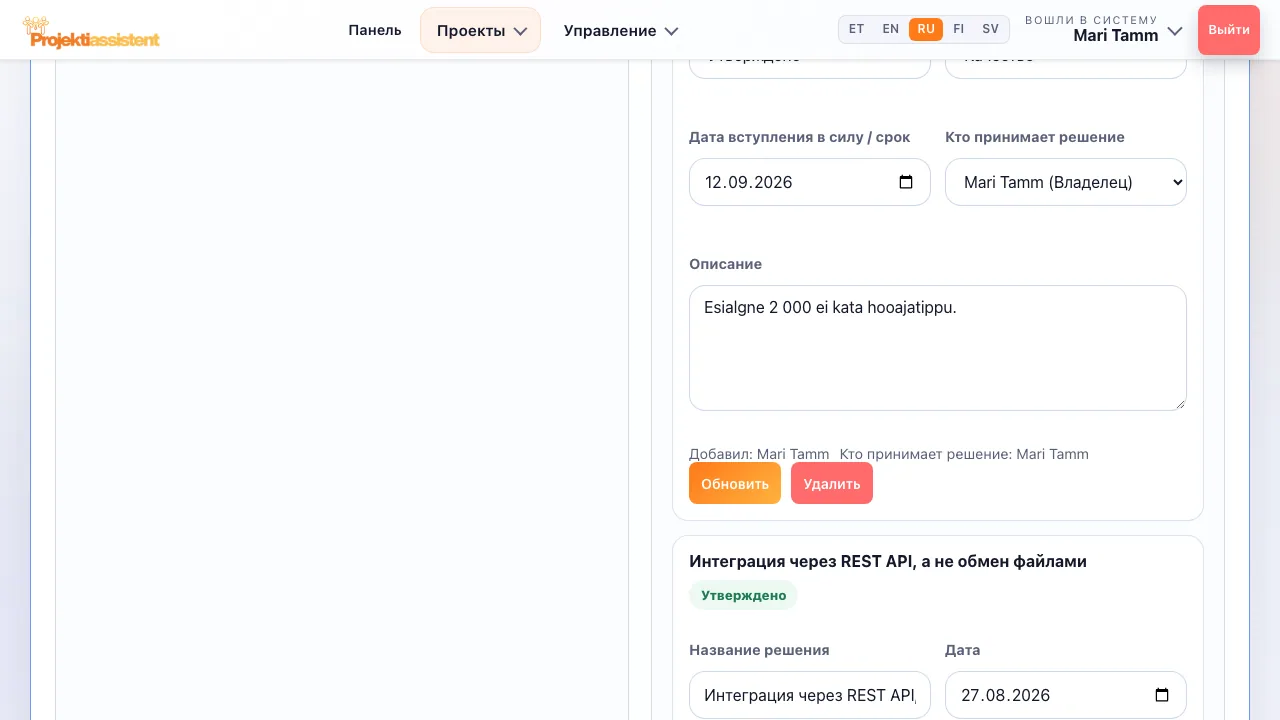The width and height of the screenshot is (1280, 720).
Task: Click 'Дата вступления в силу / срок' label
Action: click(x=800, y=137)
